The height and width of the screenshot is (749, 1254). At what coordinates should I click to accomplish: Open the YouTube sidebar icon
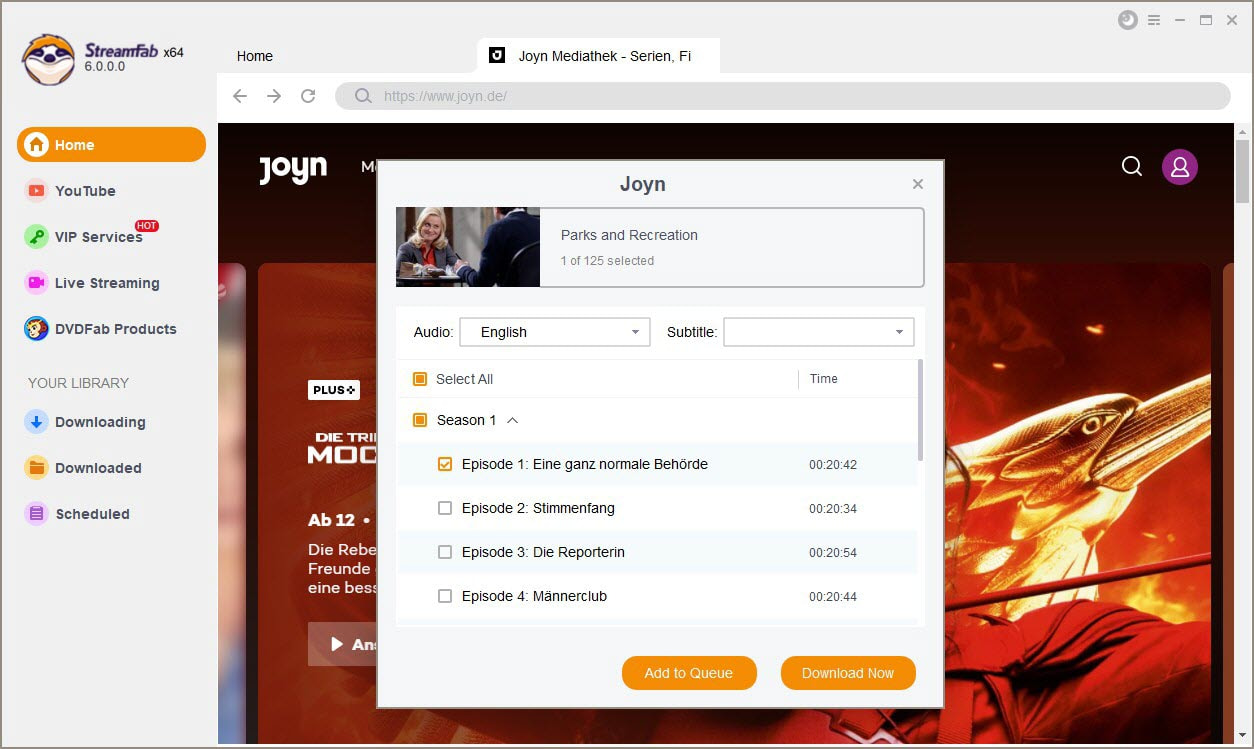(37, 191)
